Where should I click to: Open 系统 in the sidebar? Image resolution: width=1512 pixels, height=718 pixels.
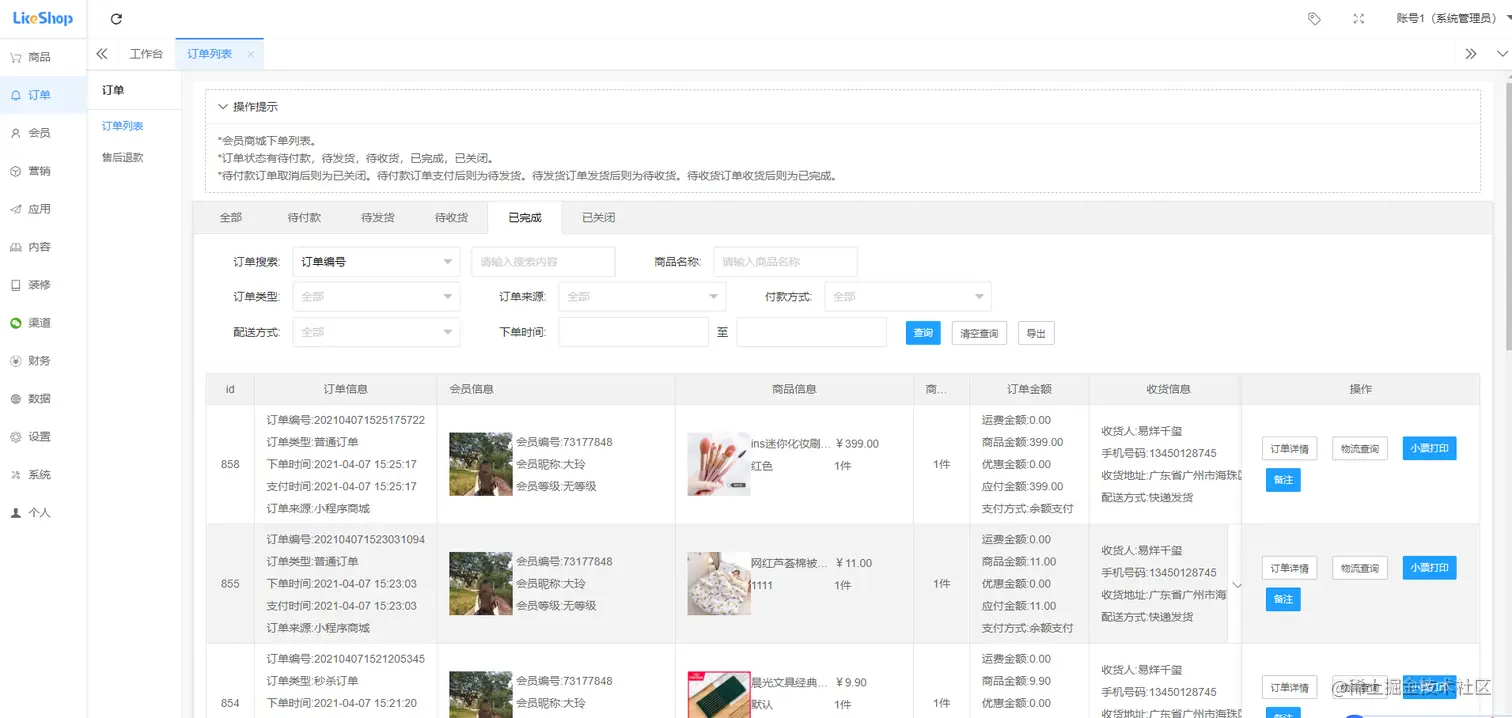pos(43,475)
